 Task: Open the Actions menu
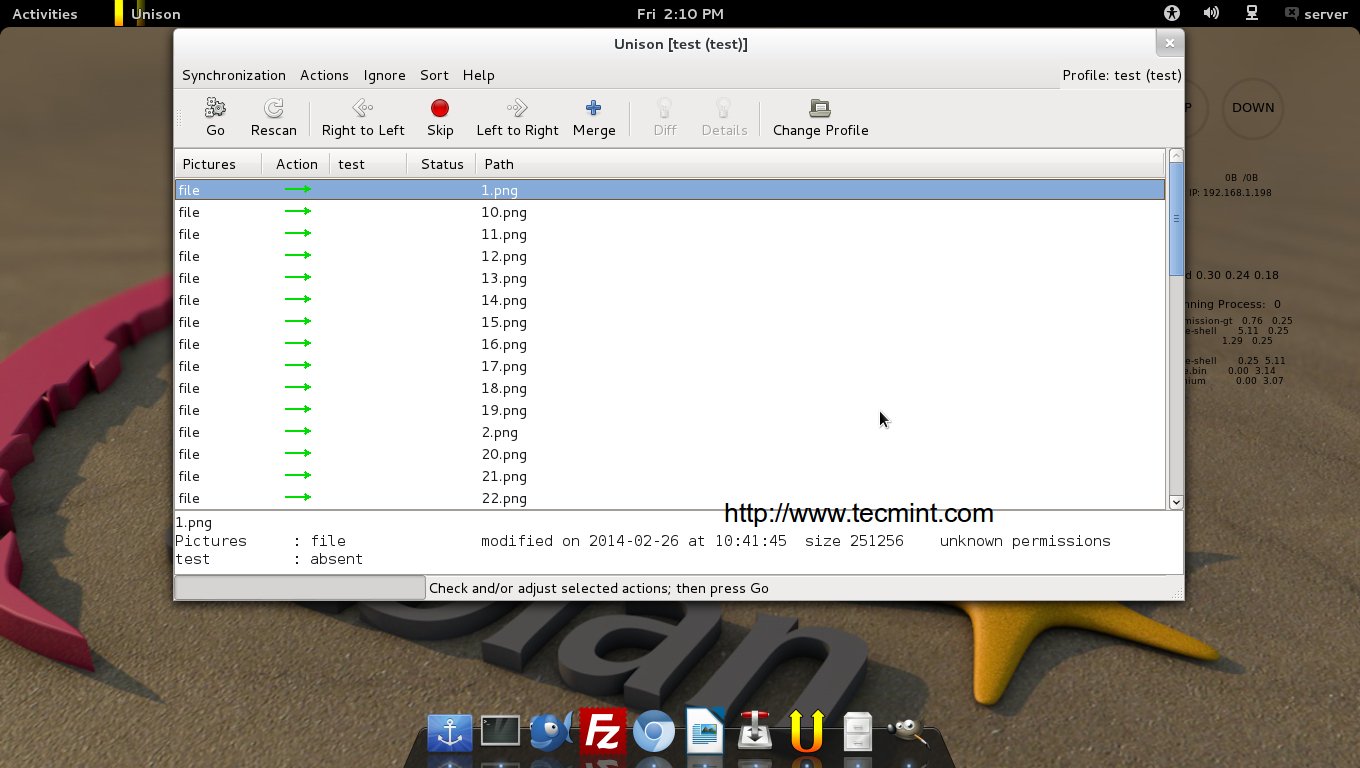(324, 75)
